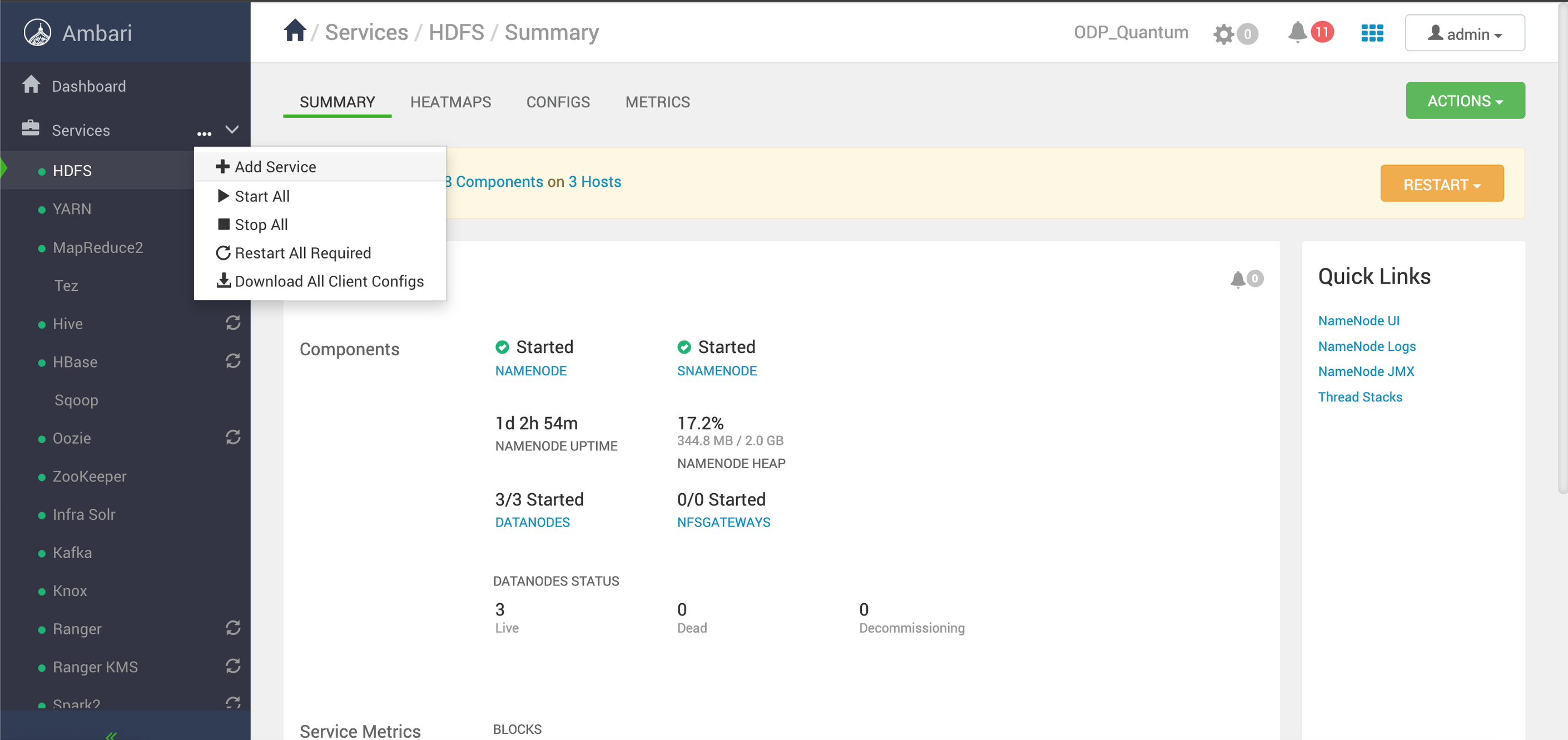Collapse the Services list chevron
Viewport: 1568px width, 740px height.
click(232, 129)
